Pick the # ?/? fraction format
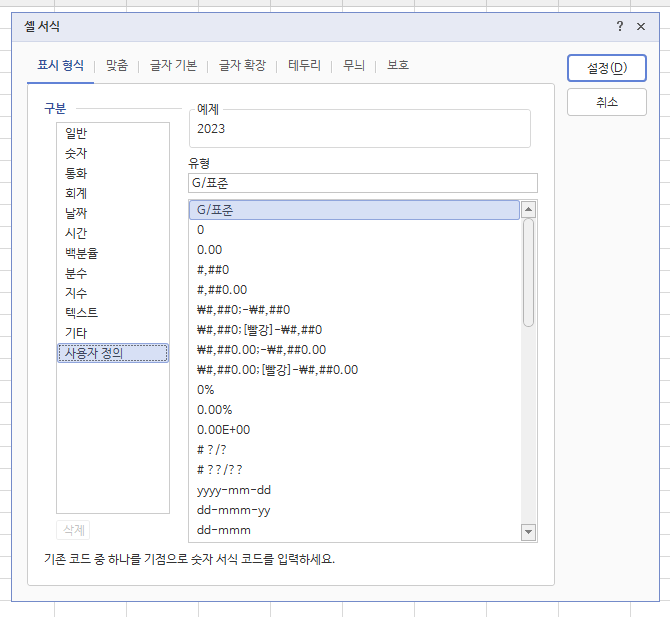 tap(354, 450)
